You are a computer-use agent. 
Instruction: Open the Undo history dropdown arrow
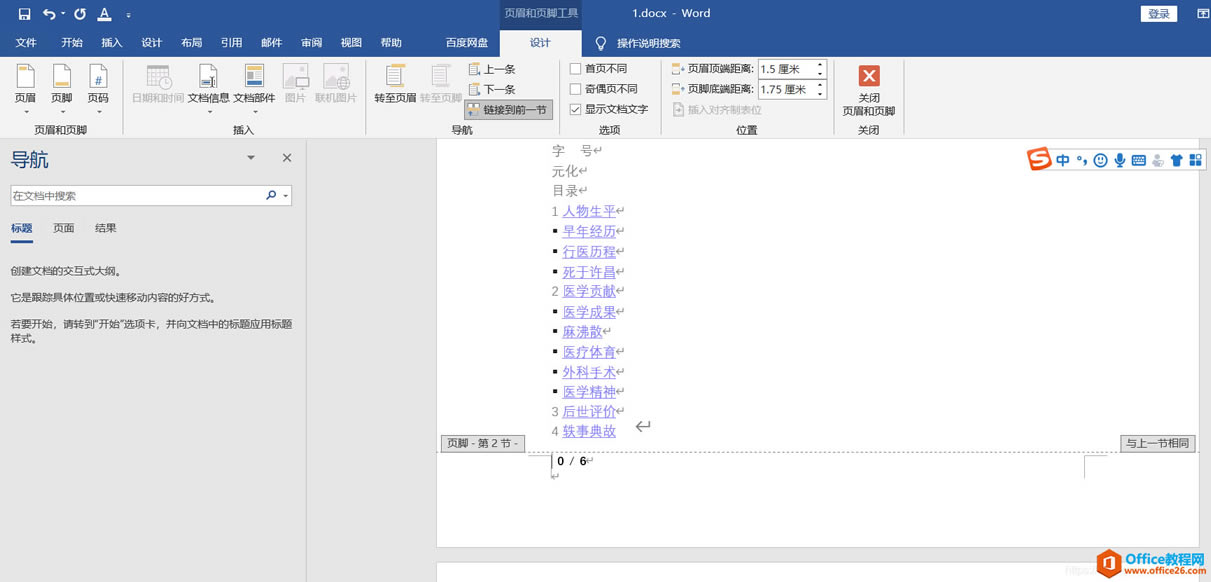point(63,14)
